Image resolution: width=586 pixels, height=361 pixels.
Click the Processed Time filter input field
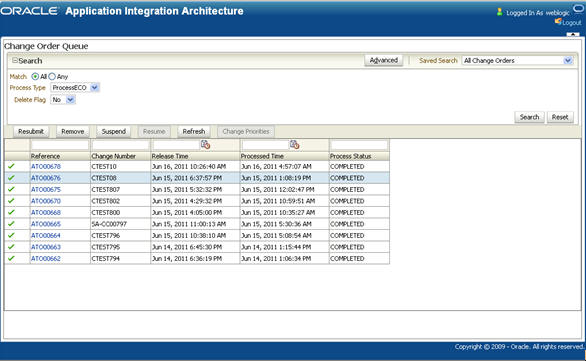(x=265, y=145)
